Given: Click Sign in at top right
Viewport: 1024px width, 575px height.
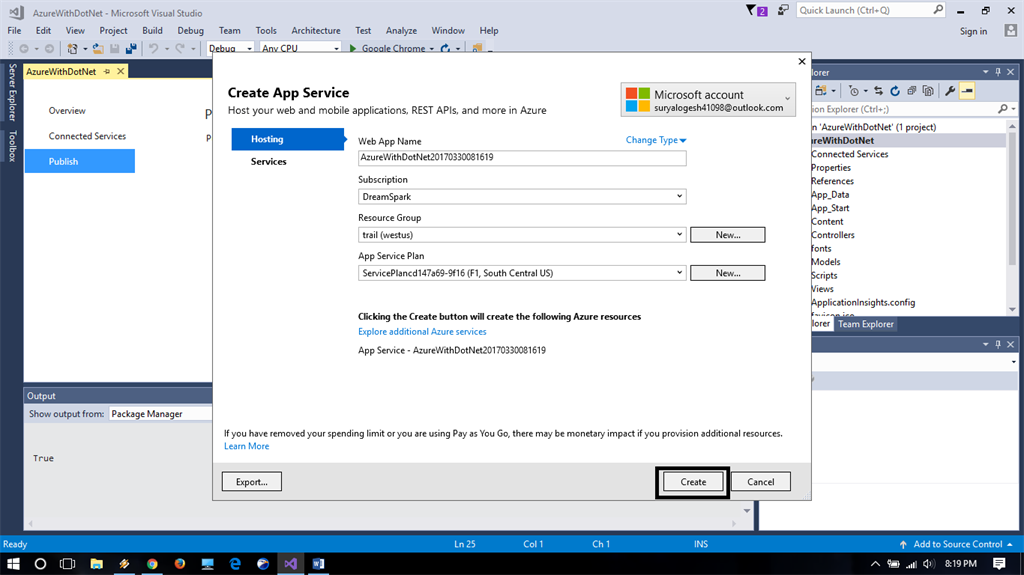Looking at the screenshot, I should pyautogui.click(x=973, y=31).
